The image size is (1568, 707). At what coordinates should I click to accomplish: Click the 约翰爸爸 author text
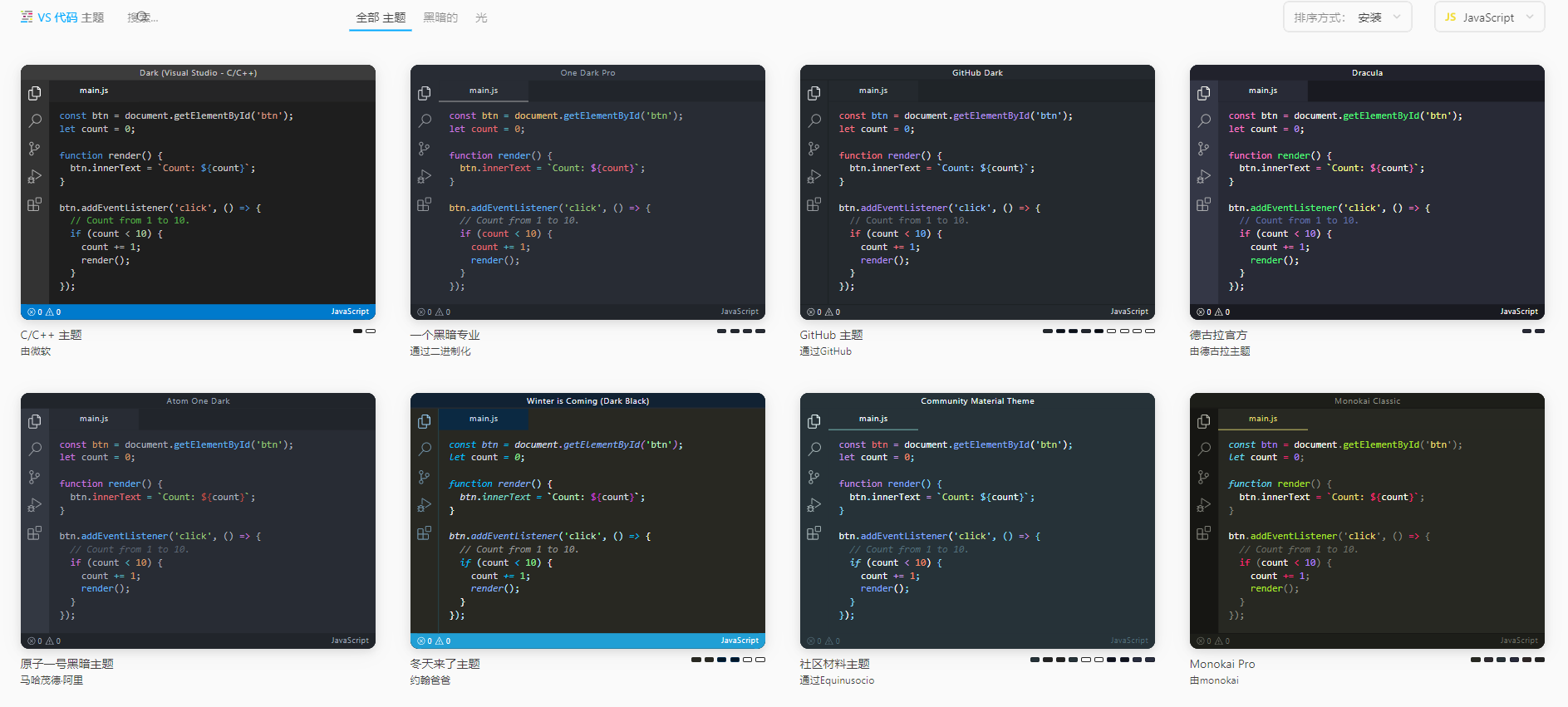[430, 680]
